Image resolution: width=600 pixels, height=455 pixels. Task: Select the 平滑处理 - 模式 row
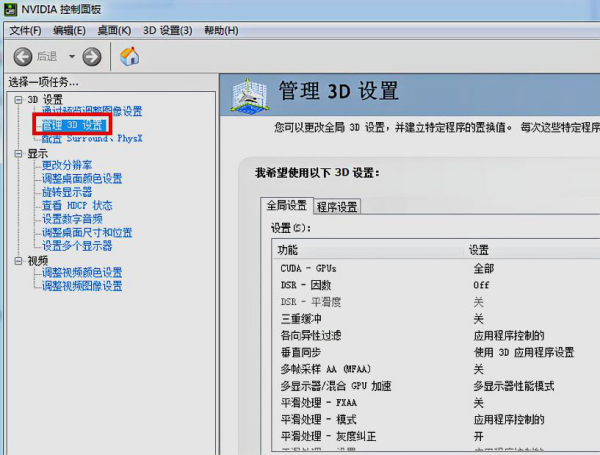[x=436, y=420]
